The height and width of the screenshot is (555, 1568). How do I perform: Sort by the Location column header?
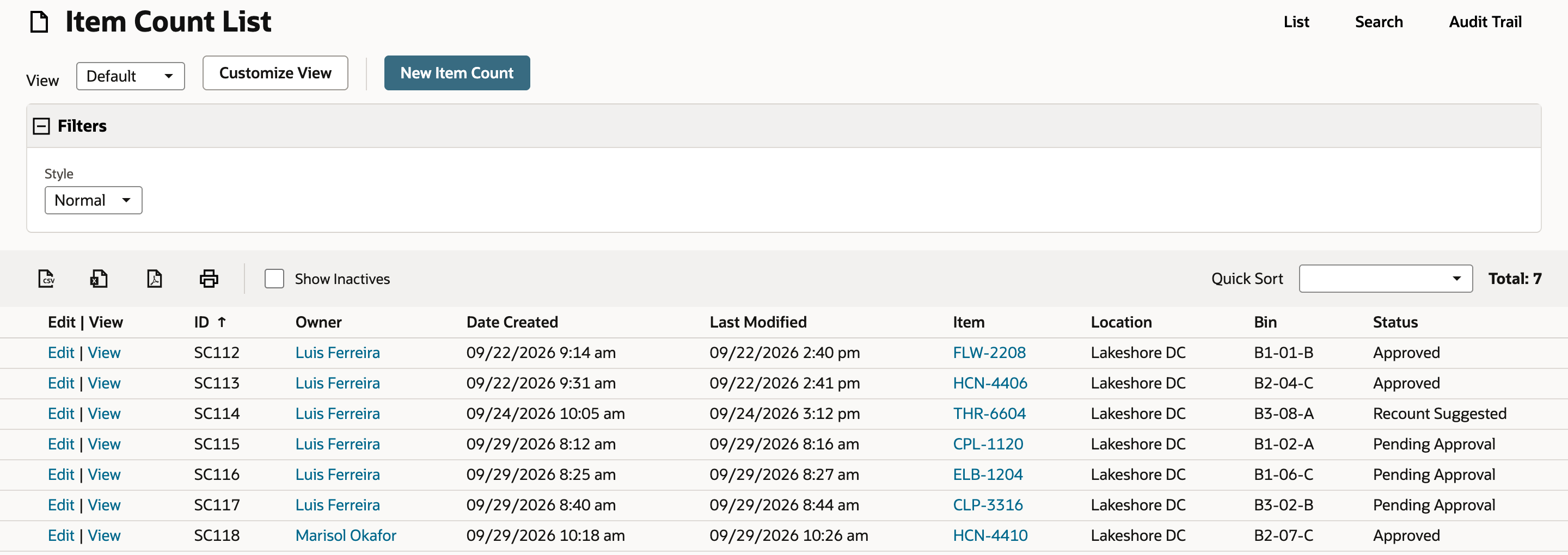[1121, 322]
